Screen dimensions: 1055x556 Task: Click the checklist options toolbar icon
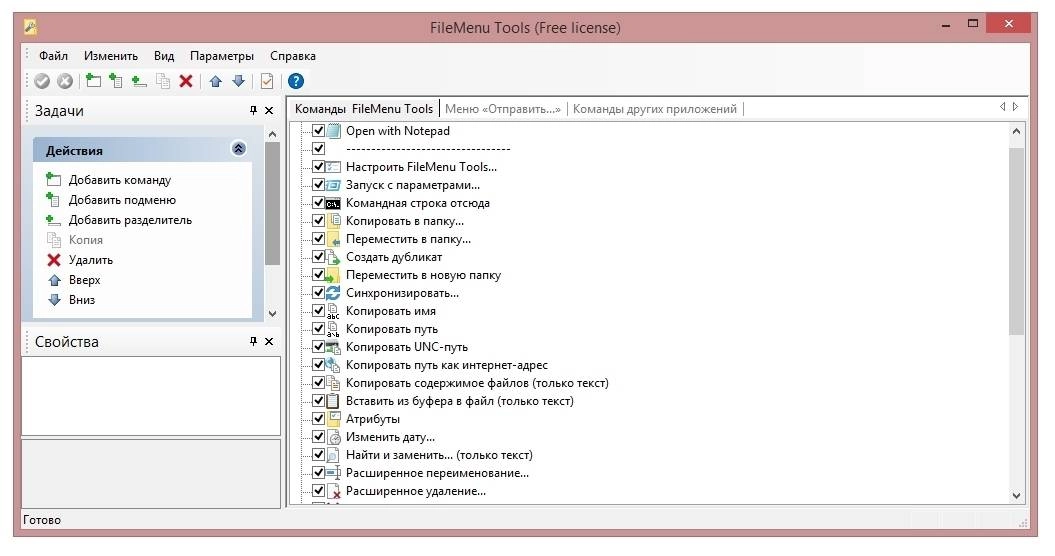click(267, 81)
